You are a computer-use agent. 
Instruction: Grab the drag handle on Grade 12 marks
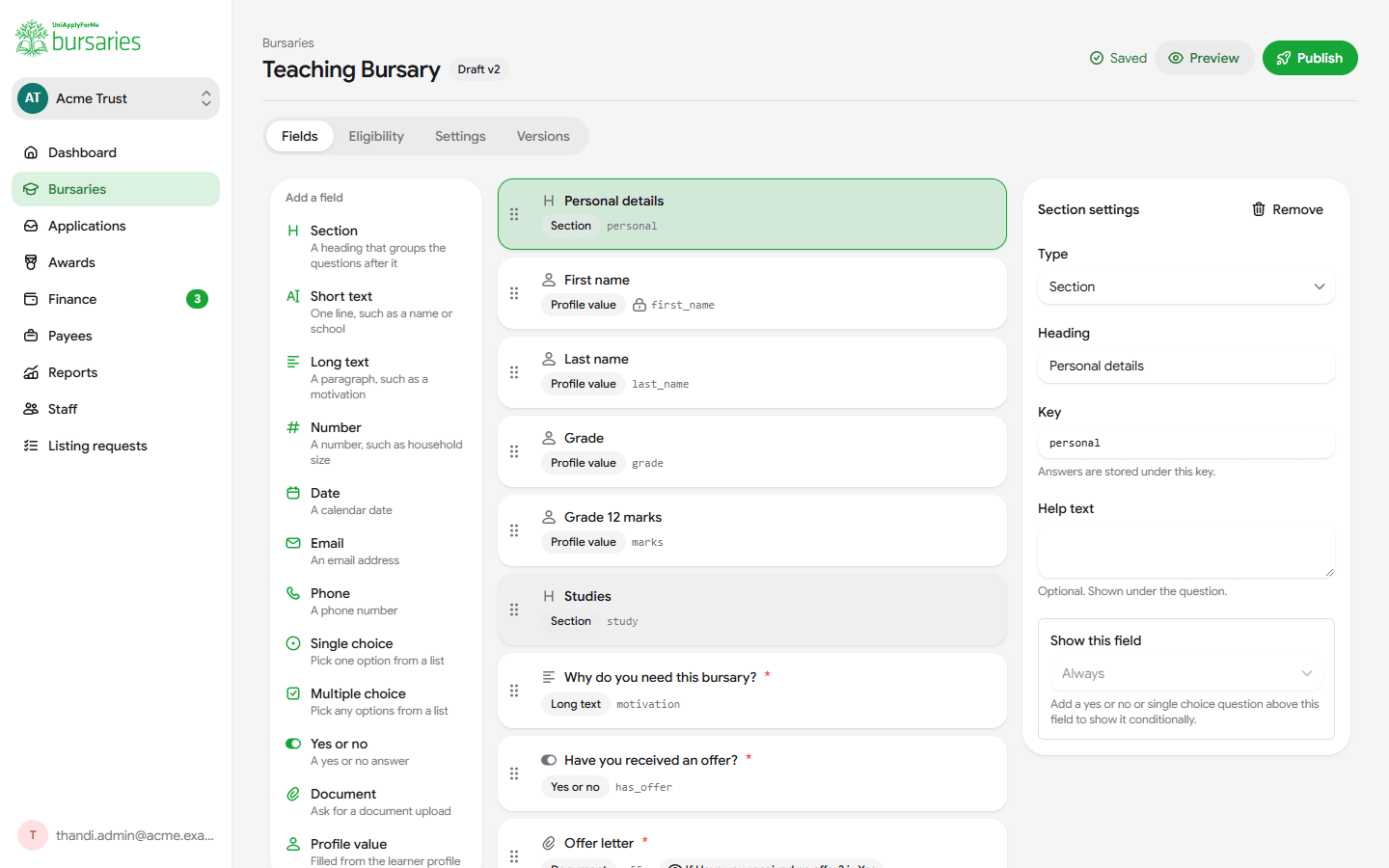pyautogui.click(x=514, y=530)
